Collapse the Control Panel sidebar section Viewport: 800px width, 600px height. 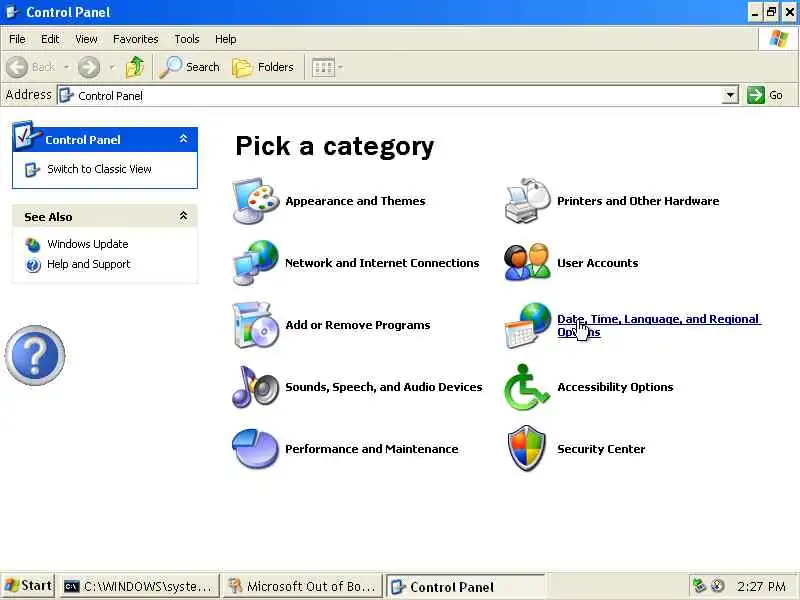point(183,139)
